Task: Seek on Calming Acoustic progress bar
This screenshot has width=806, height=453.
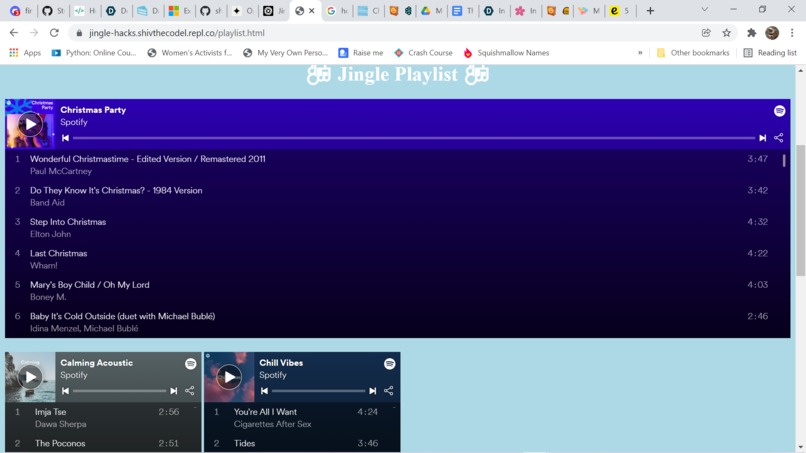Action: 119,391
